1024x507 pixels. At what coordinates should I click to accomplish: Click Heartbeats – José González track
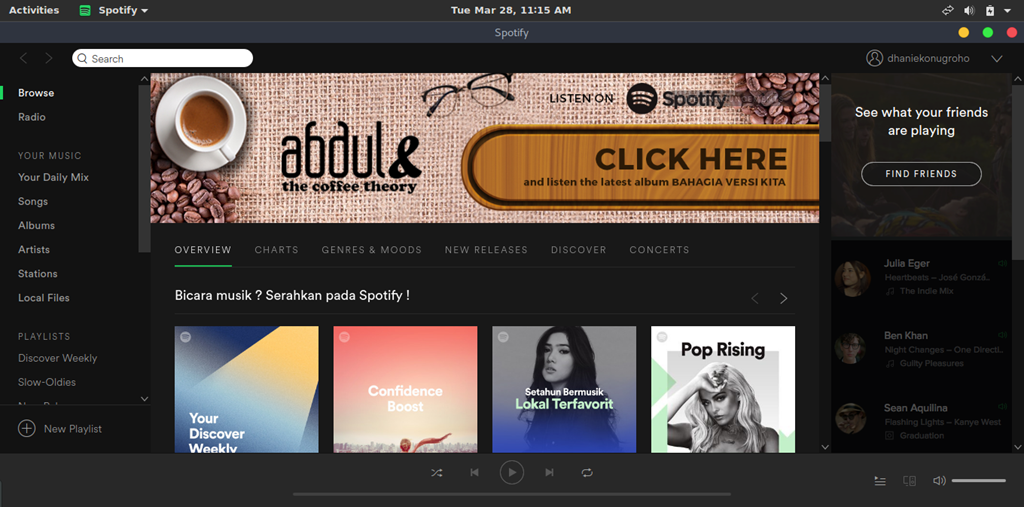tap(937, 278)
